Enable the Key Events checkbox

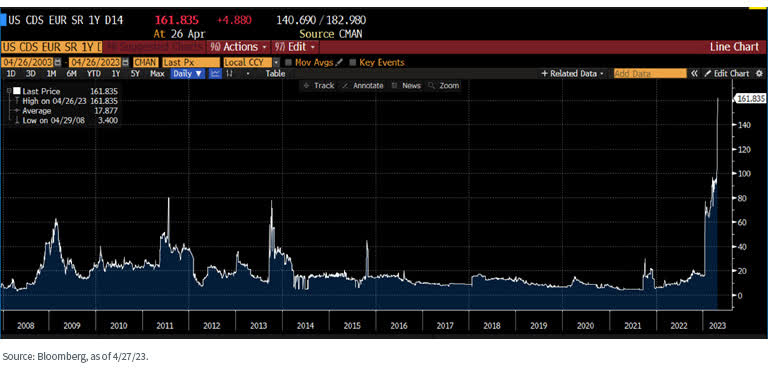[352, 63]
